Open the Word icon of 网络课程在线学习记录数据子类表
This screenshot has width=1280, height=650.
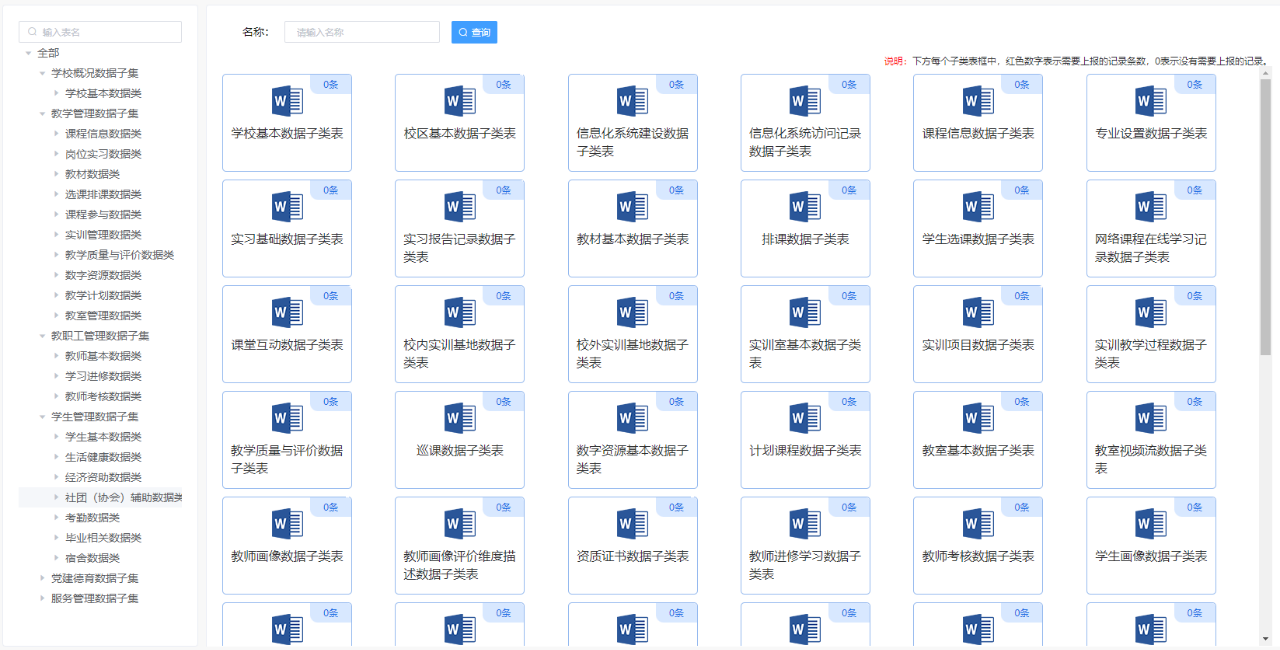(x=1151, y=207)
